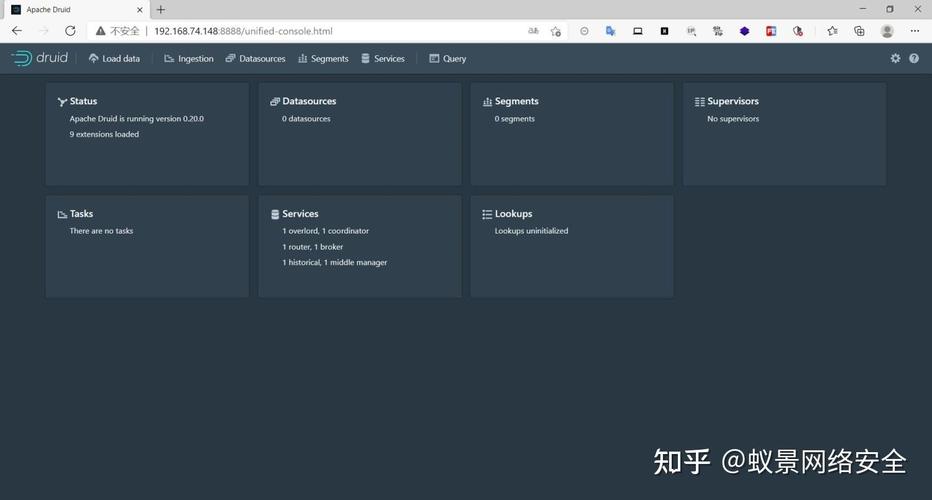The height and width of the screenshot is (500, 932).
Task: Open the help question mark menu
Action: (914, 58)
